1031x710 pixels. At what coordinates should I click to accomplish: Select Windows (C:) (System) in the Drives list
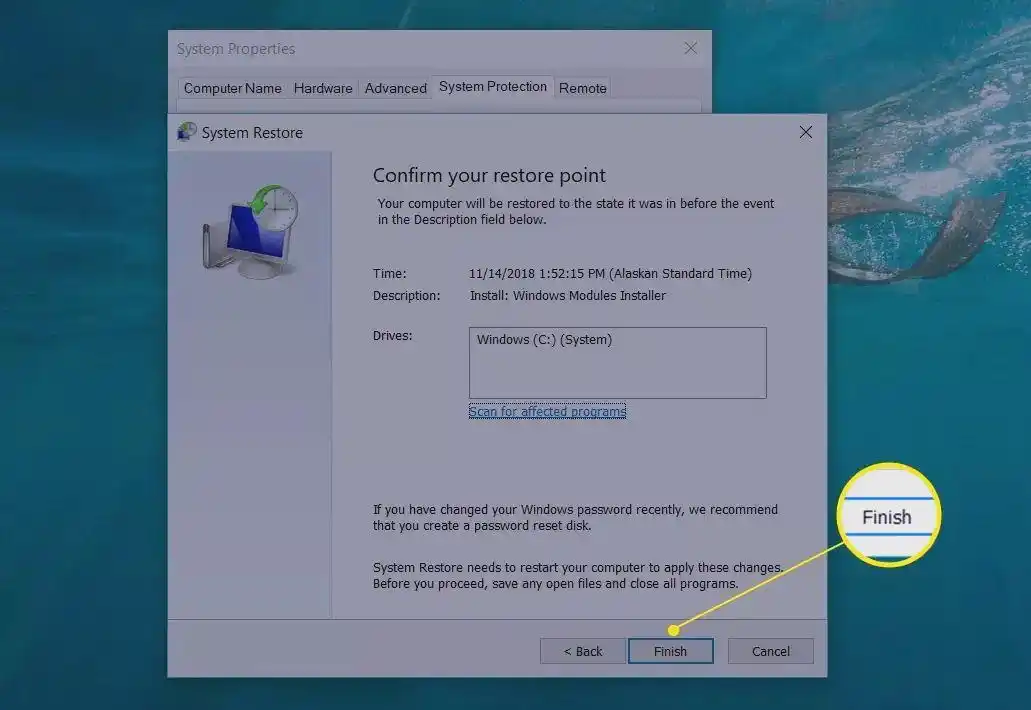tap(543, 339)
